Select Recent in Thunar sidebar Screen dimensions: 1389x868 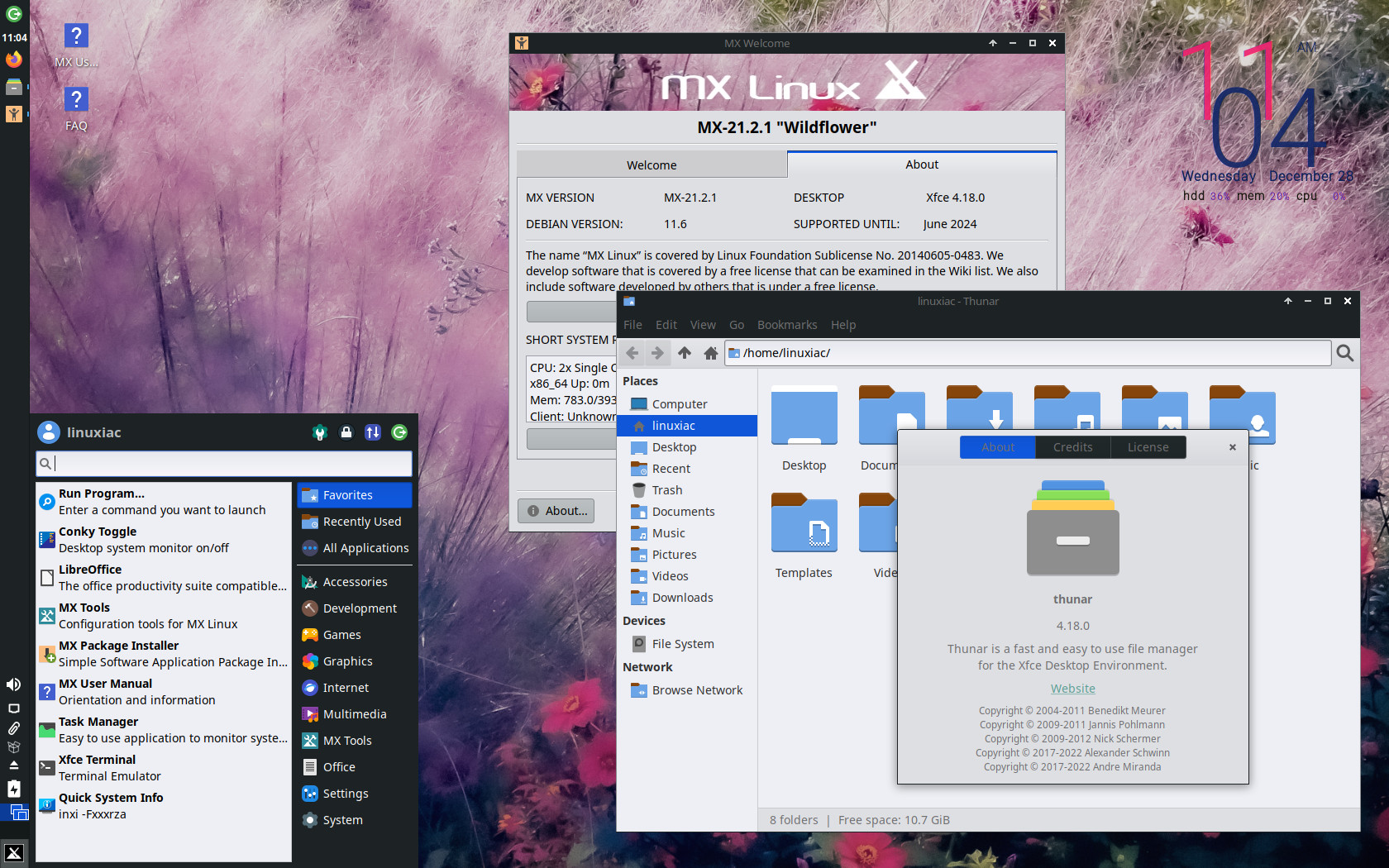tap(686, 469)
